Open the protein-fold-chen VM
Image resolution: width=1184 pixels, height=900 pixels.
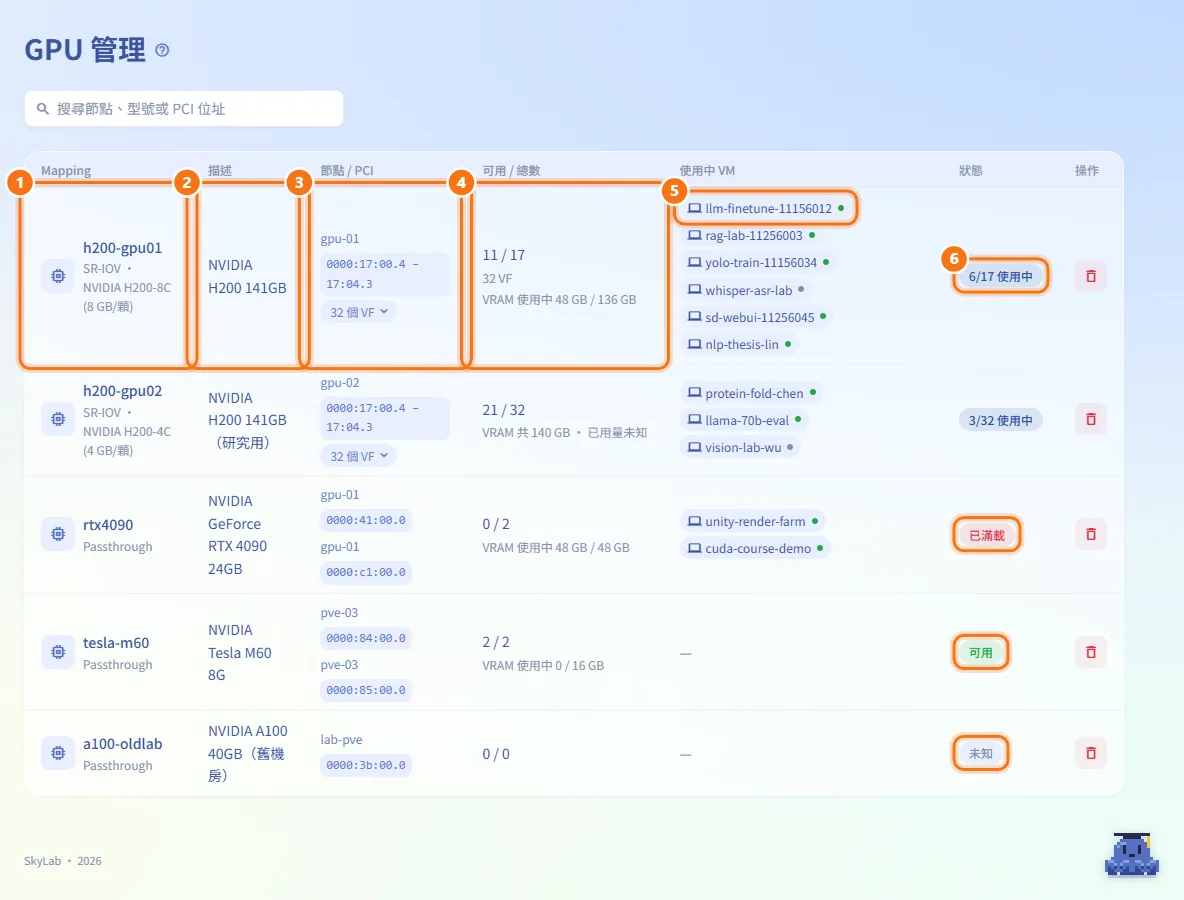pos(752,393)
